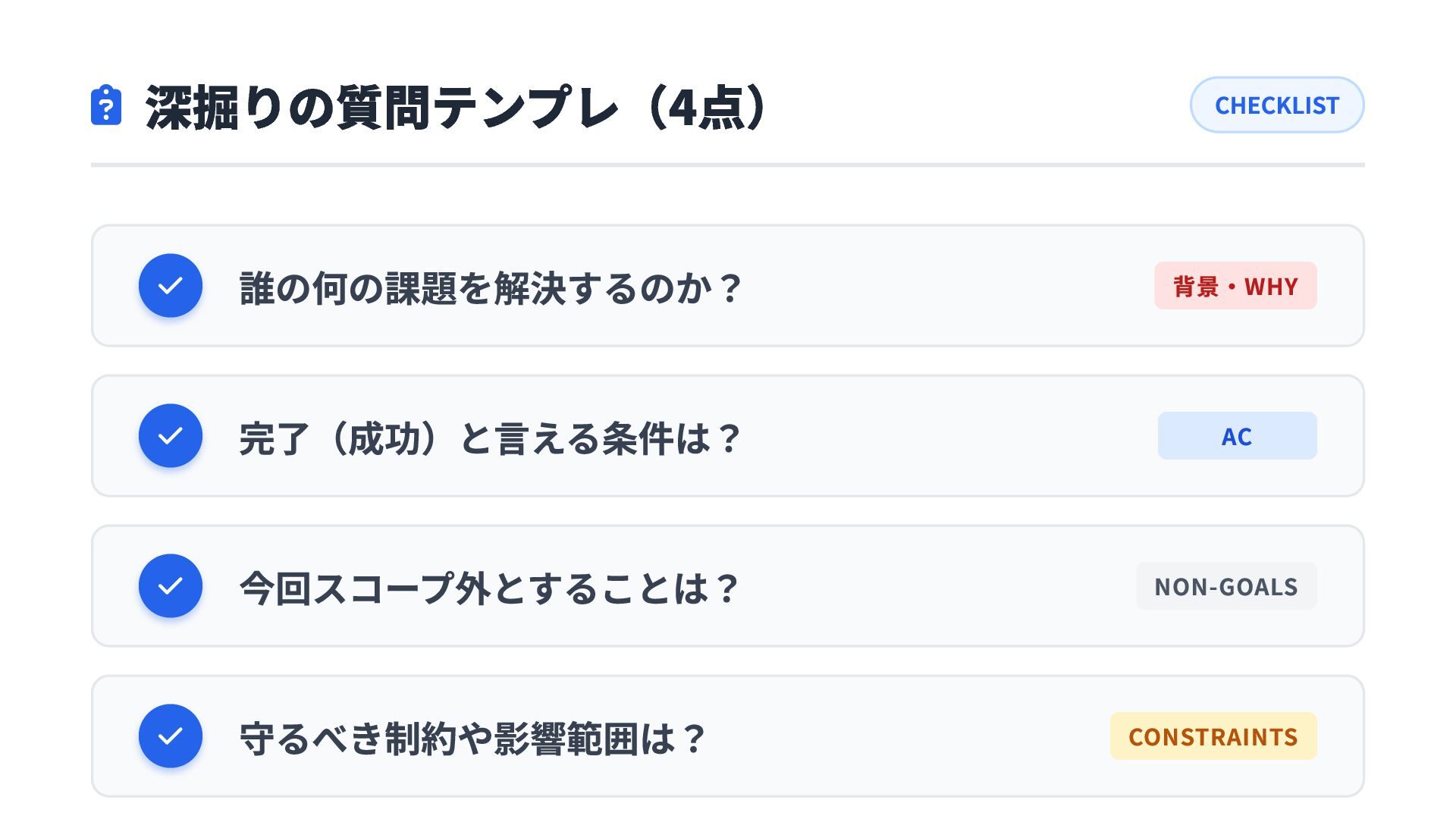Click the CHECKLIST badge in the header
The width and height of the screenshot is (1456, 819).
pos(1276,105)
